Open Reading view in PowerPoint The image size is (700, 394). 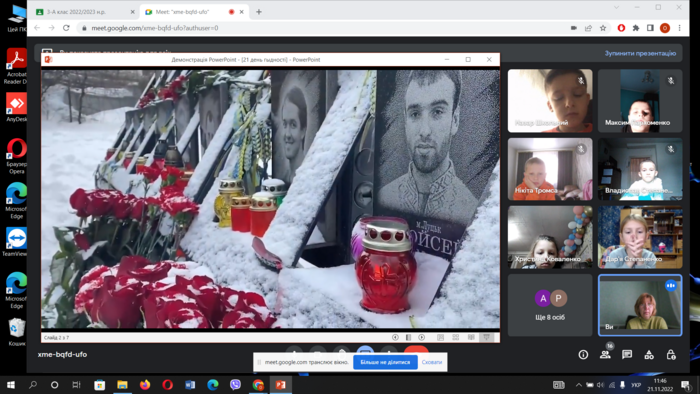point(471,337)
